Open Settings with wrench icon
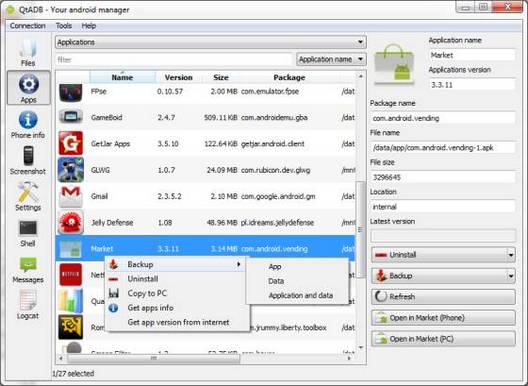 pyautogui.click(x=28, y=196)
